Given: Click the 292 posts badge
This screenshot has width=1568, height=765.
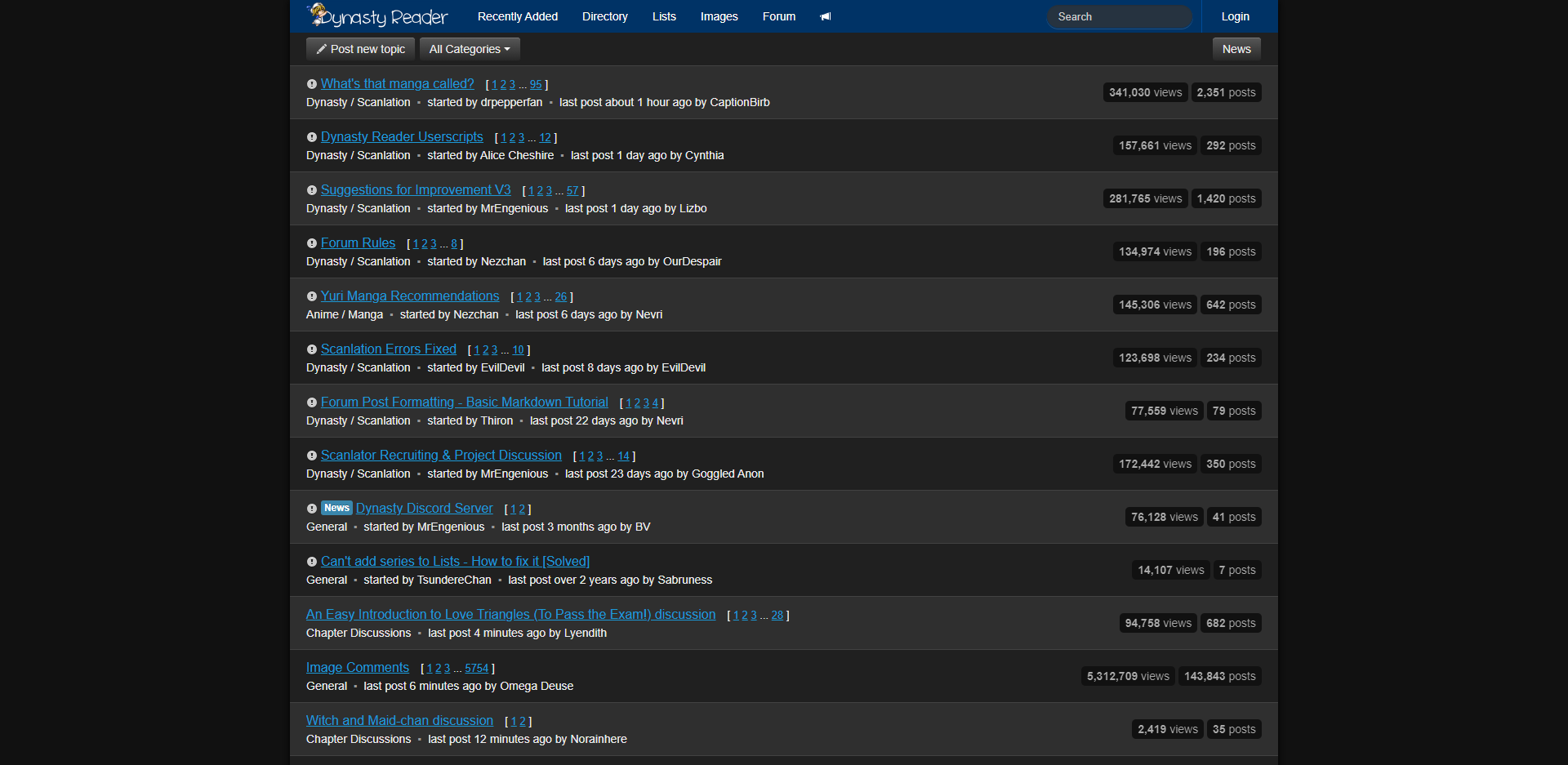Looking at the screenshot, I should 1231,145.
